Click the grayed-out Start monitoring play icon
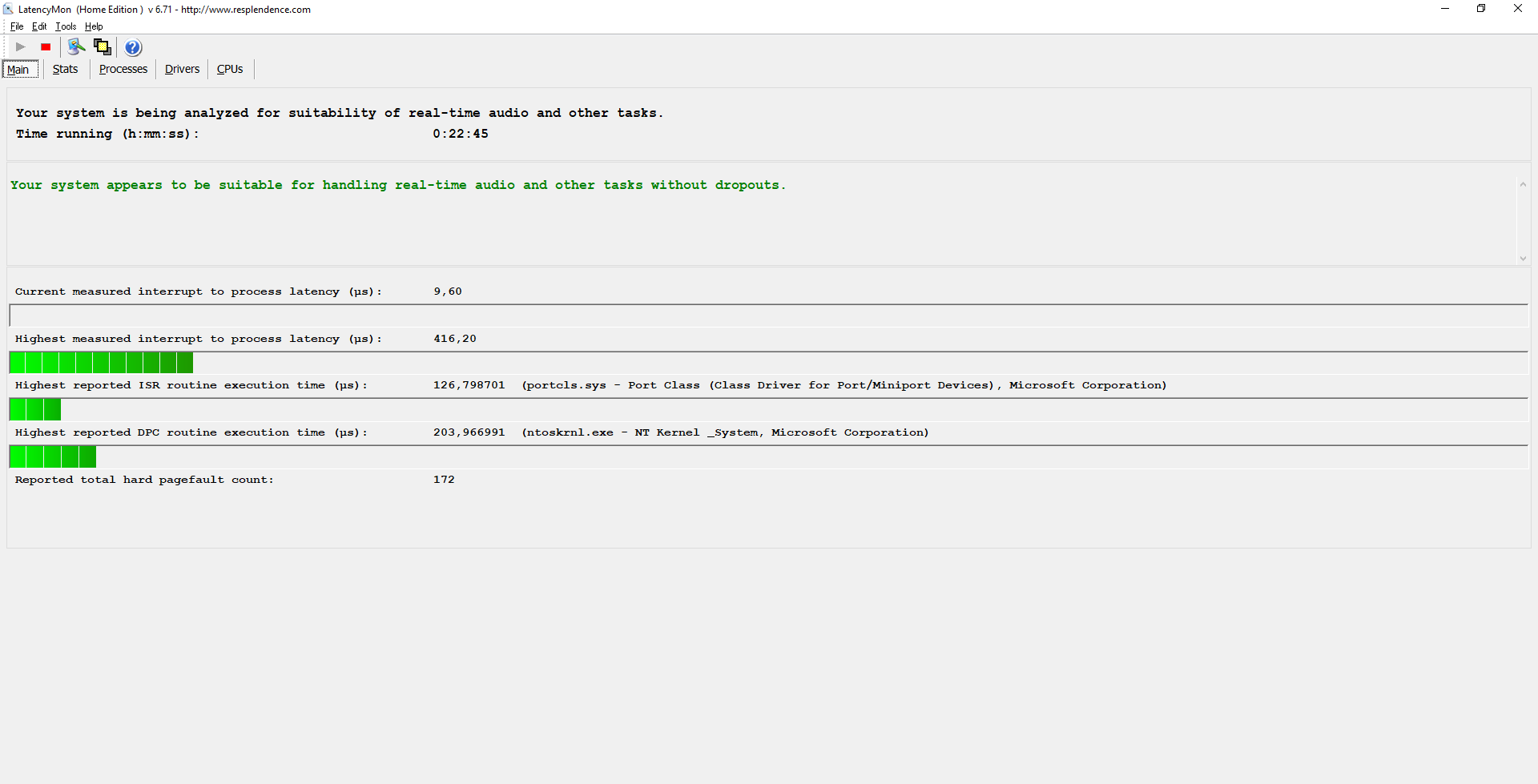Screen dimensions: 1538x784 click(21, 47)
